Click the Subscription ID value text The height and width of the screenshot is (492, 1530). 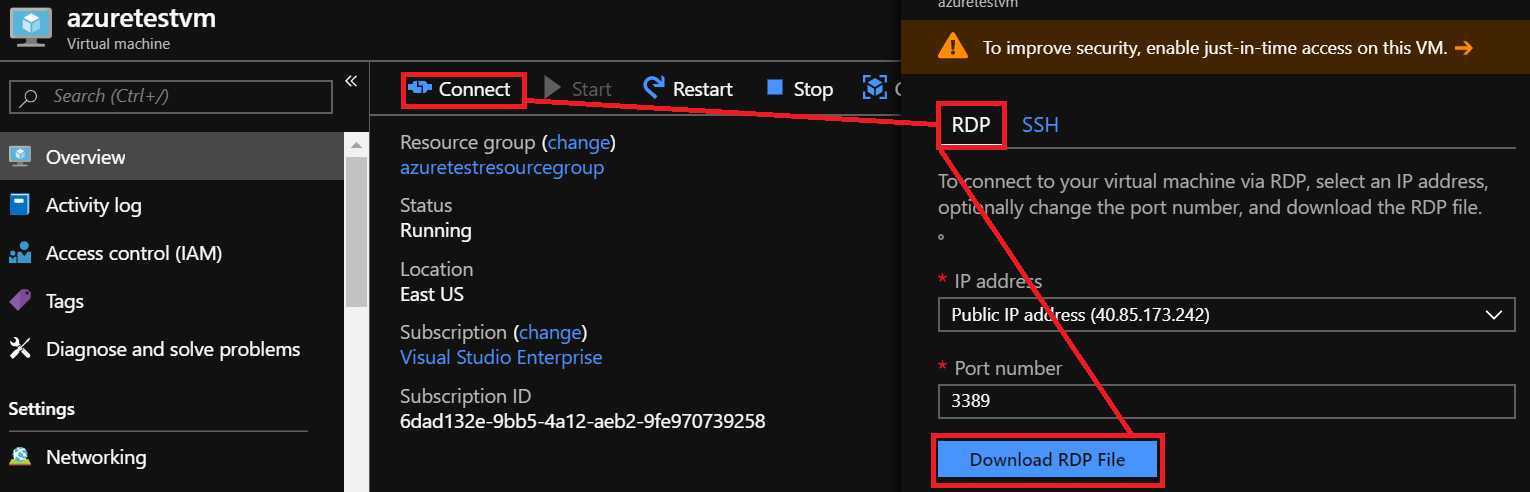pyautogui.click(x=583, y=421)
